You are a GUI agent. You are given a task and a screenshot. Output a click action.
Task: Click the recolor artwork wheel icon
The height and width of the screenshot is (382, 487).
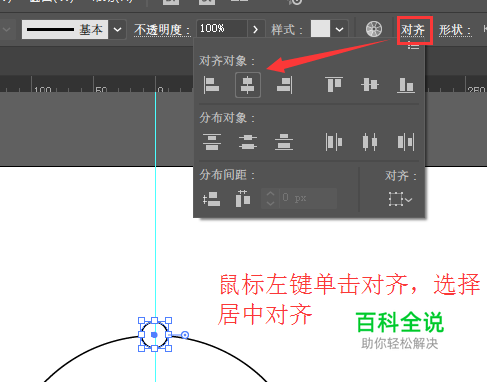[374, 29]
